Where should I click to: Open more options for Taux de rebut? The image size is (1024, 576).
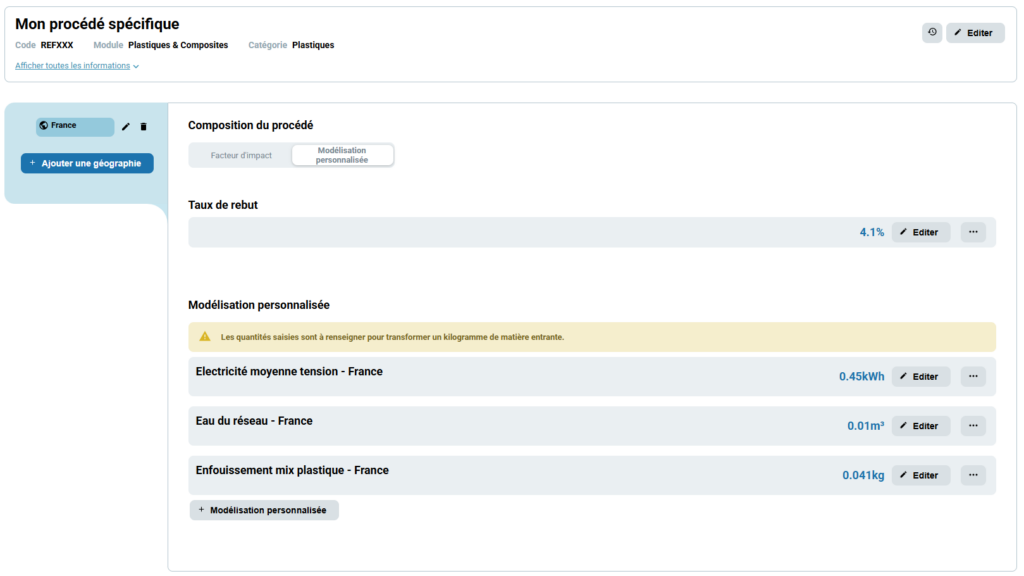pos(973,232)
